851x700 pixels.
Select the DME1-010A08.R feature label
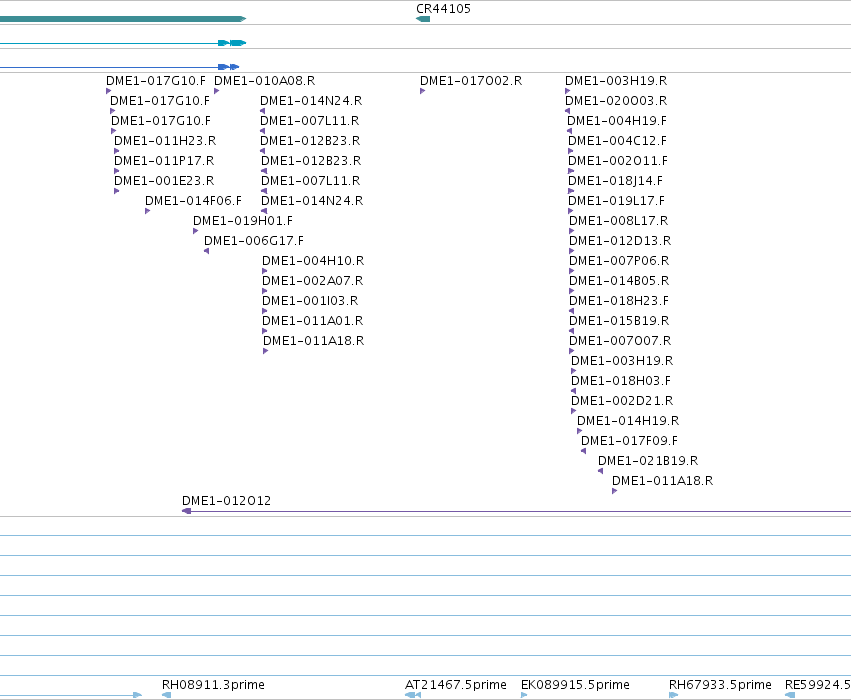tap(264, 81)
